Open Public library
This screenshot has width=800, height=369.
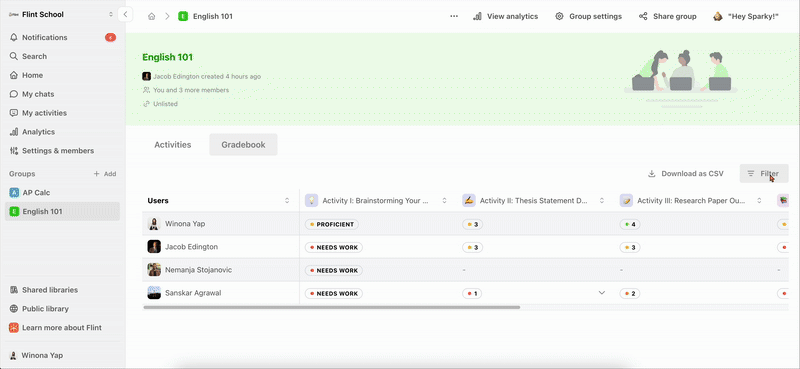tap(62, 309)
